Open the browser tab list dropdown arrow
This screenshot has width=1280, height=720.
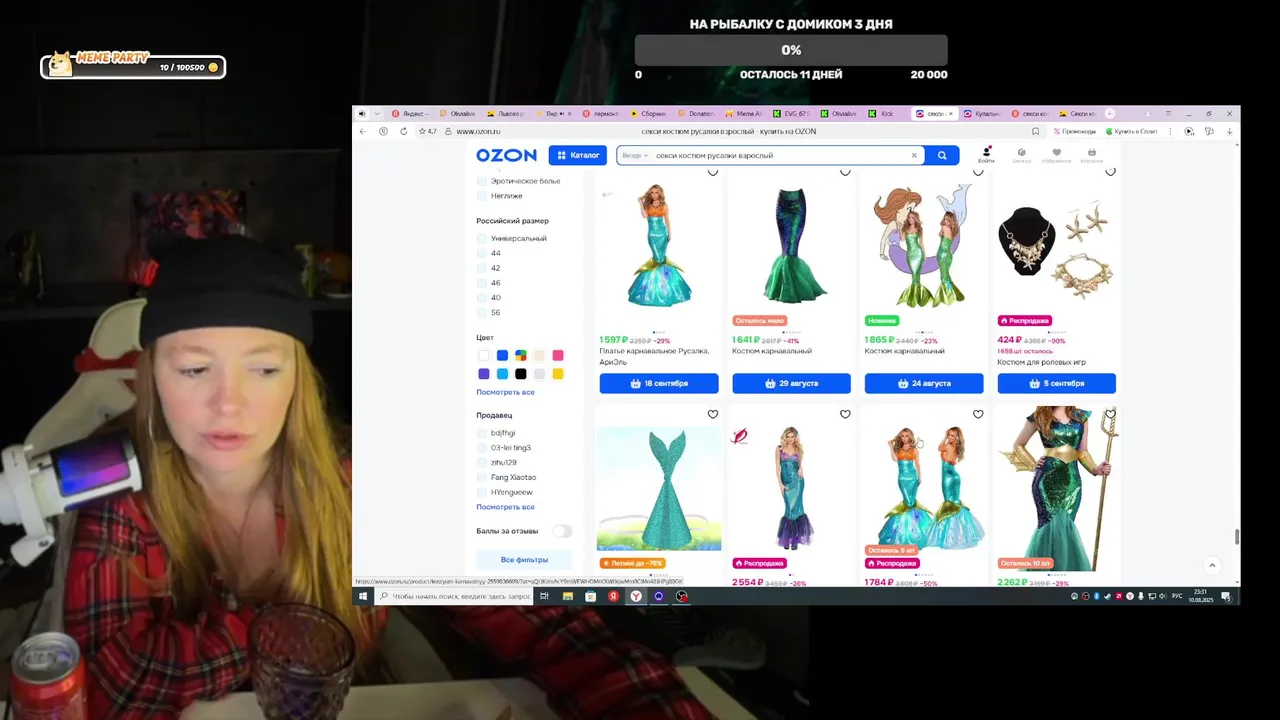click(x=377, y=114)
